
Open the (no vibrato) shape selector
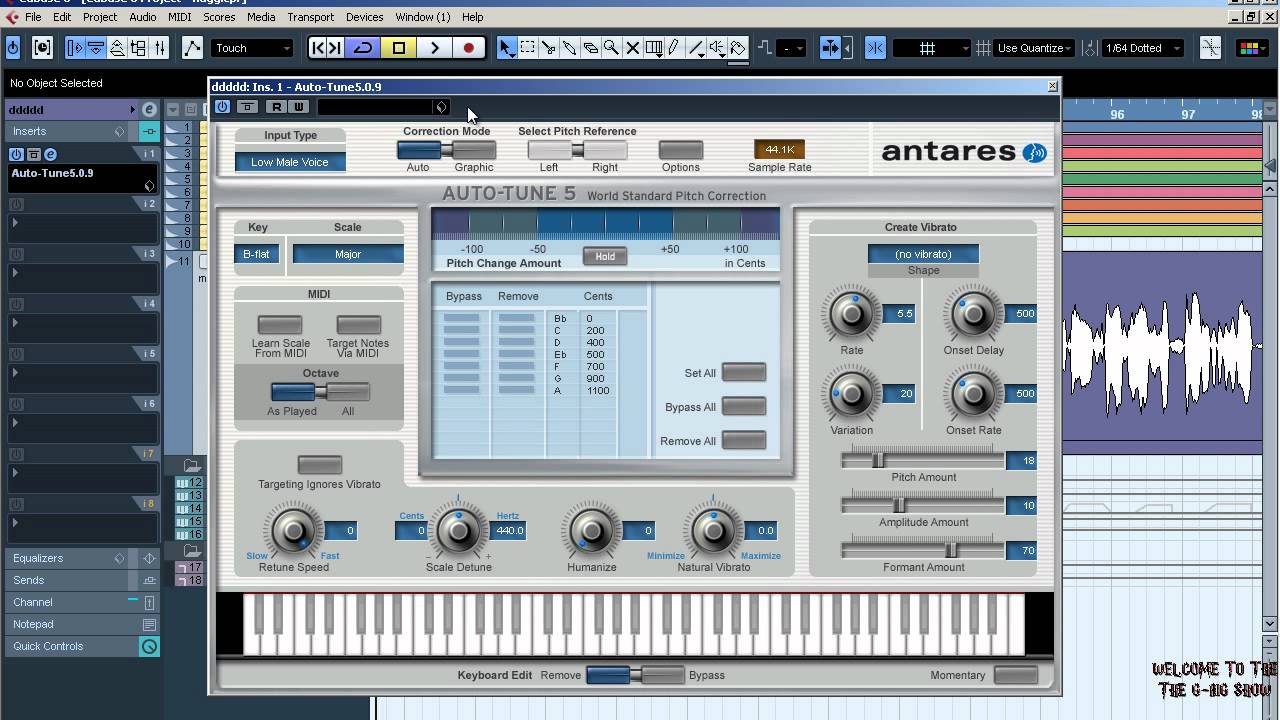(x=923, y=254)
